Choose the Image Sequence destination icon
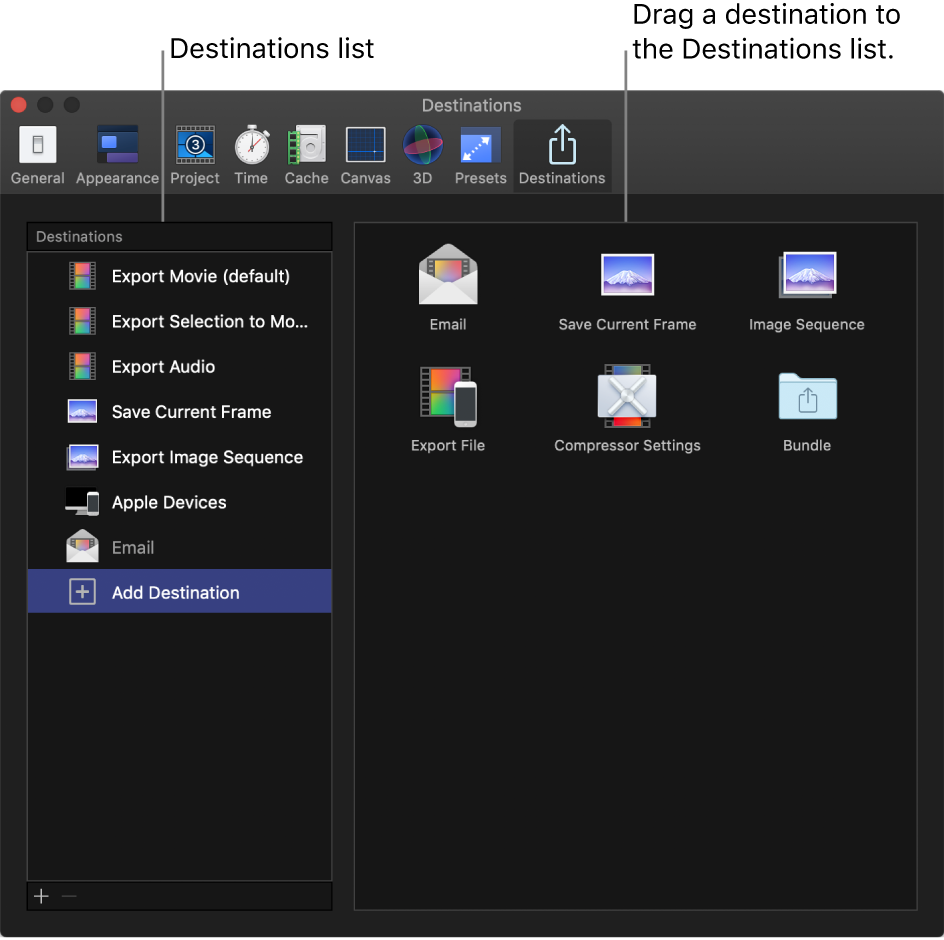Image resolution: width=944 pixels, height=940 pixels. [807, 275]
